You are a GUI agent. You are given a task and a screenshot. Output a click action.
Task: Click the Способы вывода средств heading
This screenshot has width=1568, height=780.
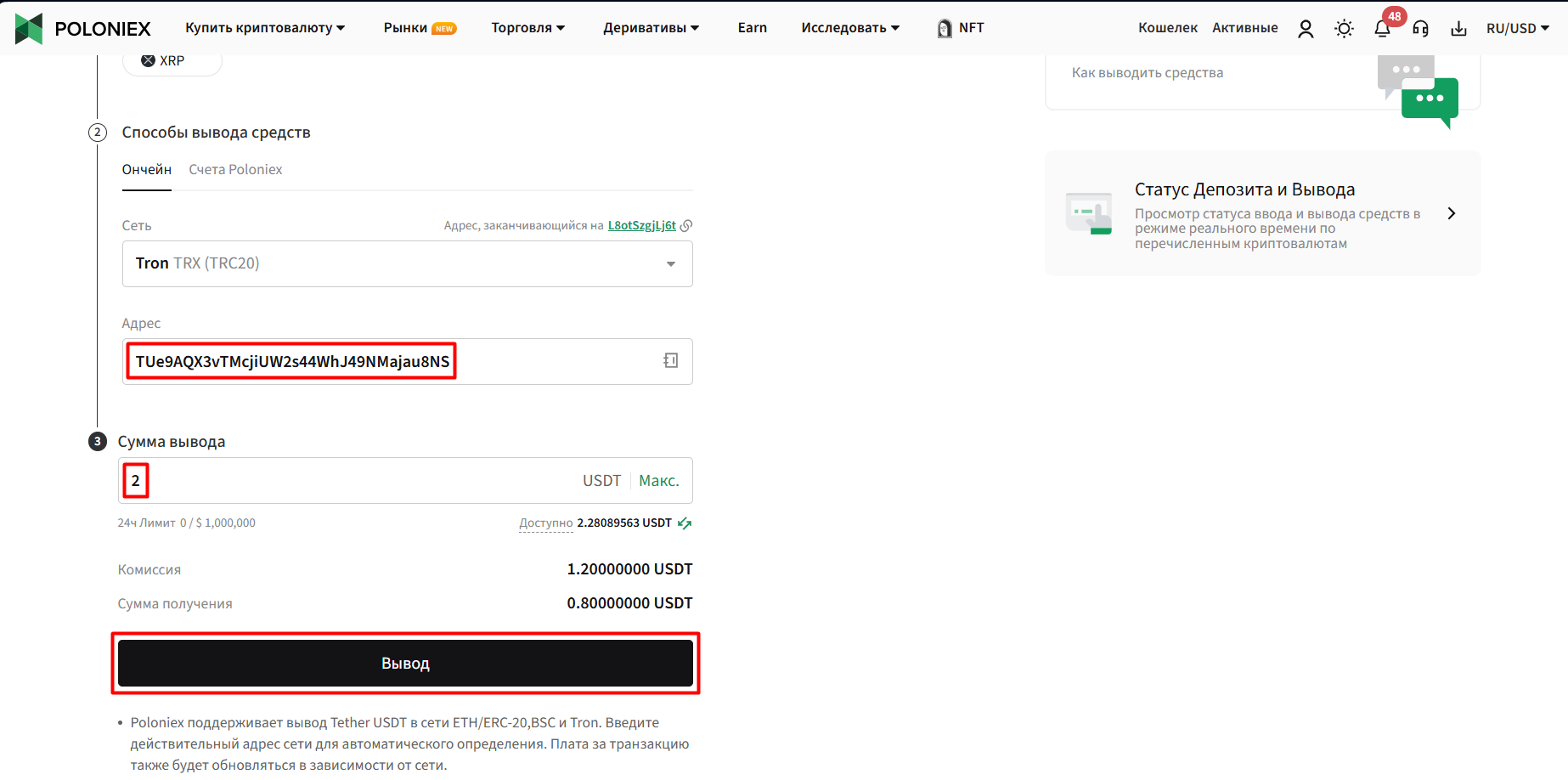pyautogui.click(x=217, y=133)
